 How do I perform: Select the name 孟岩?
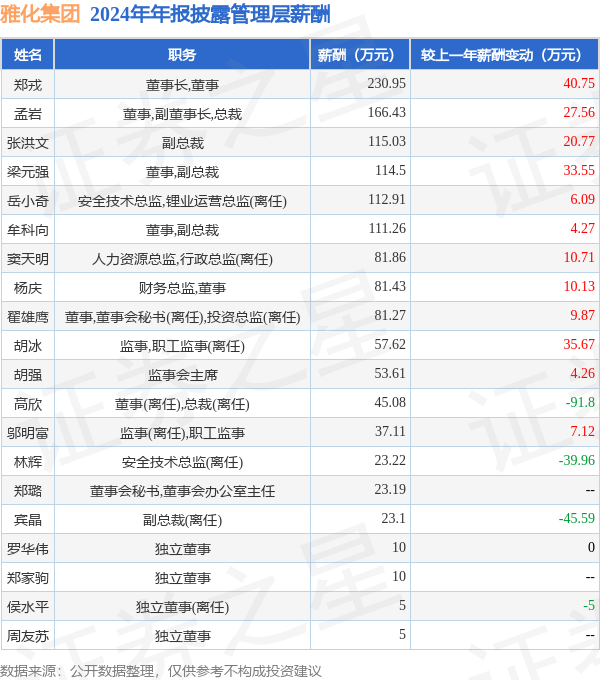pos(28,114)
